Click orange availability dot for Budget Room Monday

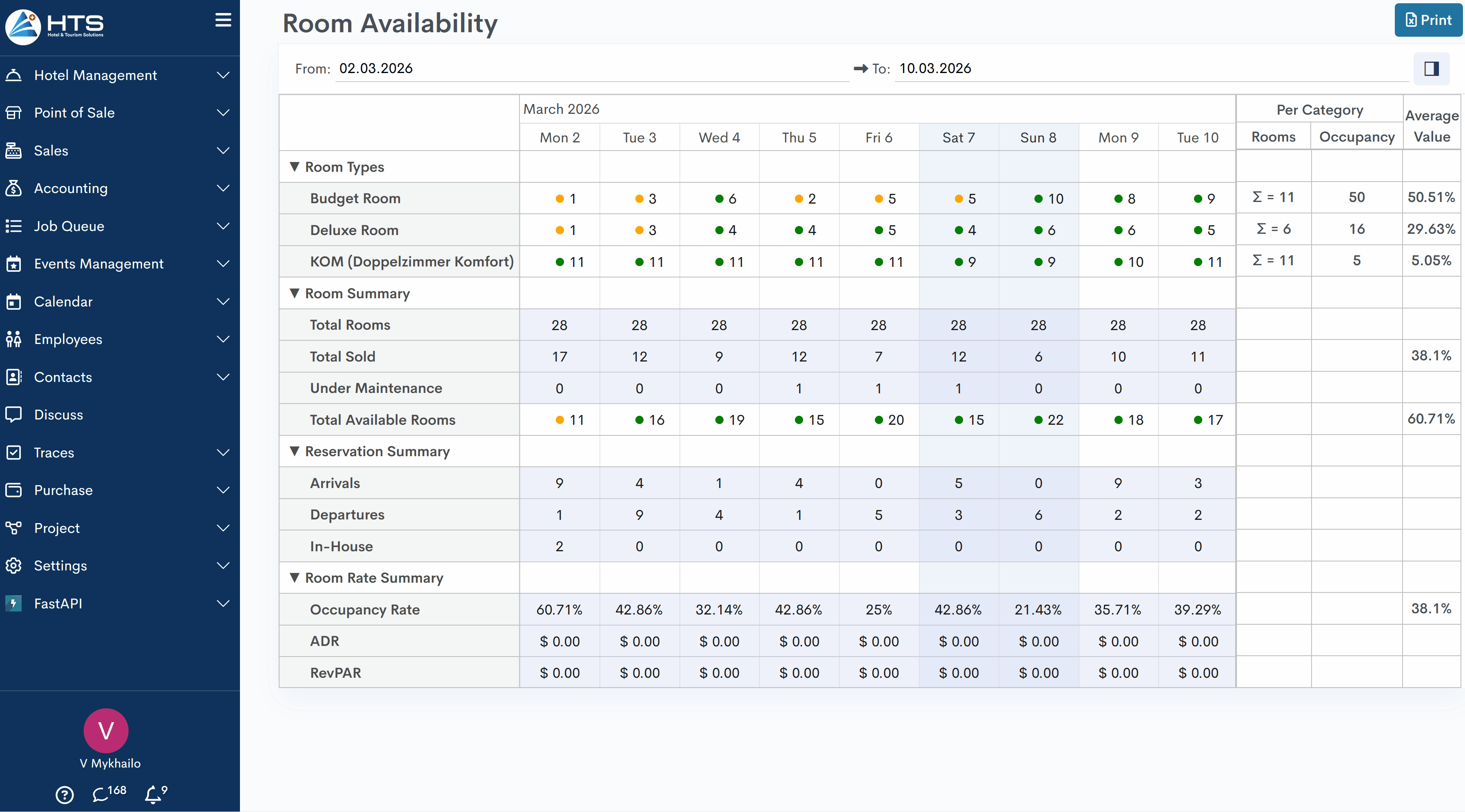(559, 198)
